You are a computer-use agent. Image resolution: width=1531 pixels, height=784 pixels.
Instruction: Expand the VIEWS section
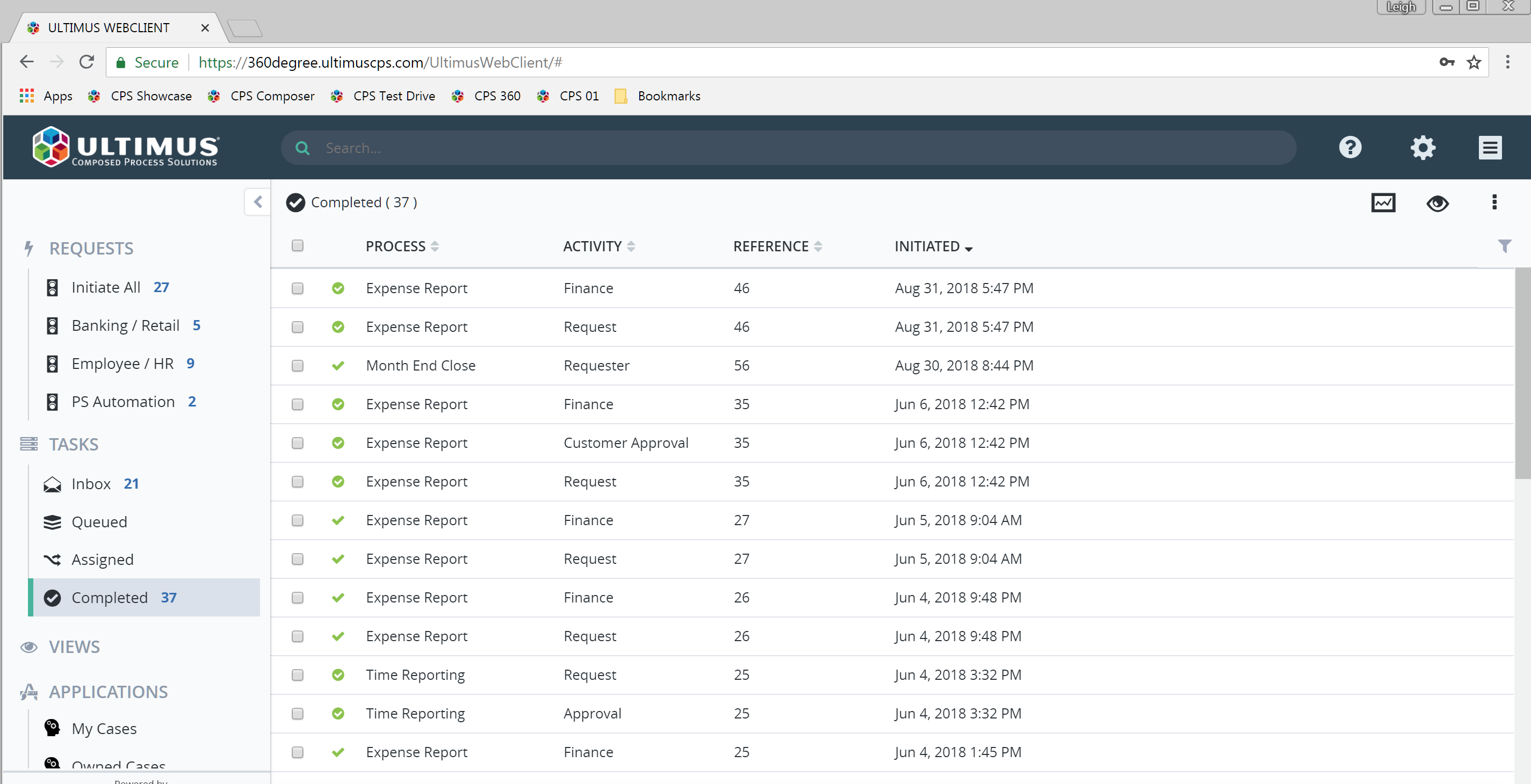click(x=74, y=647)
